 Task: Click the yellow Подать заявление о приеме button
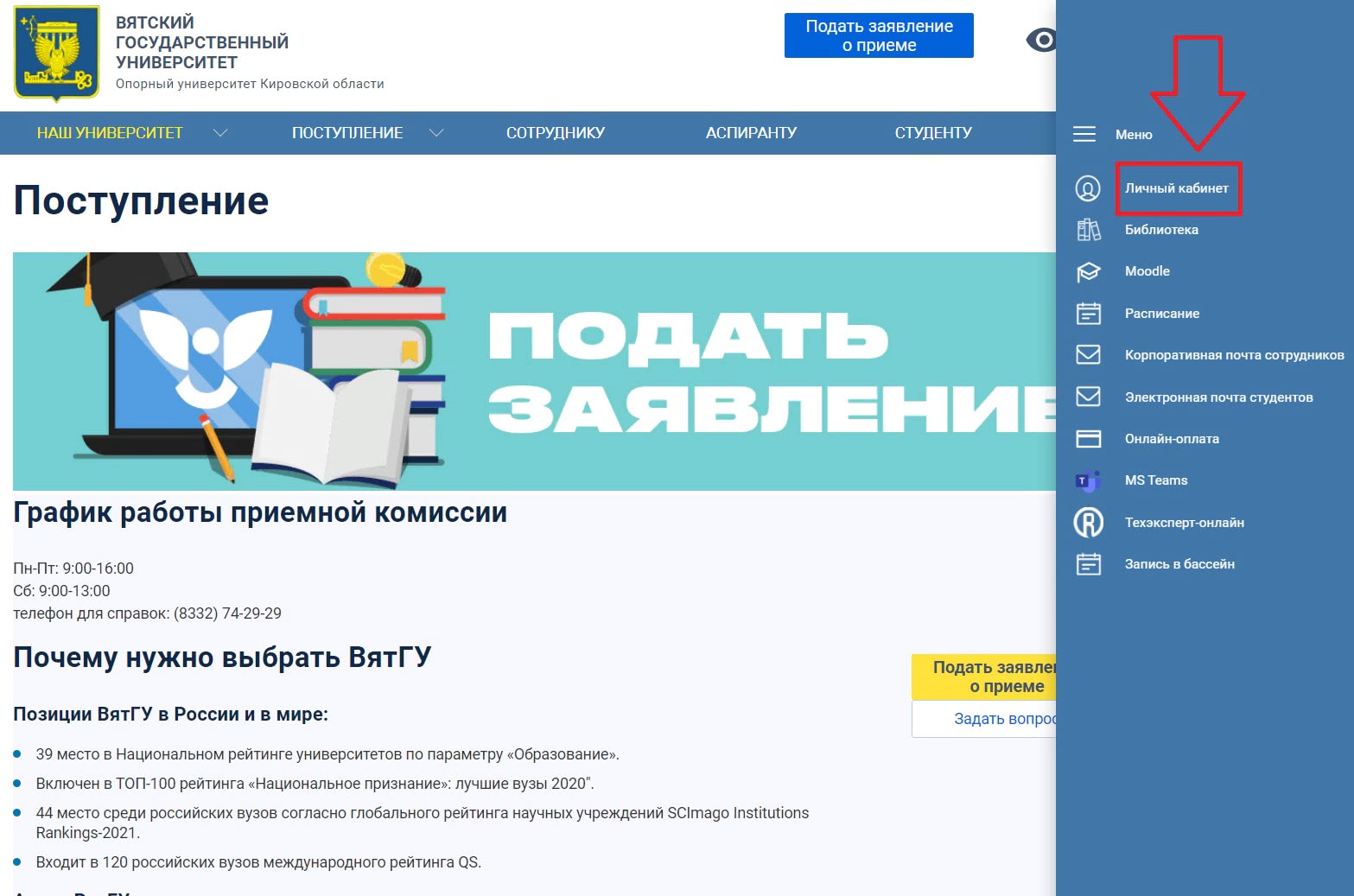[984, 677]
